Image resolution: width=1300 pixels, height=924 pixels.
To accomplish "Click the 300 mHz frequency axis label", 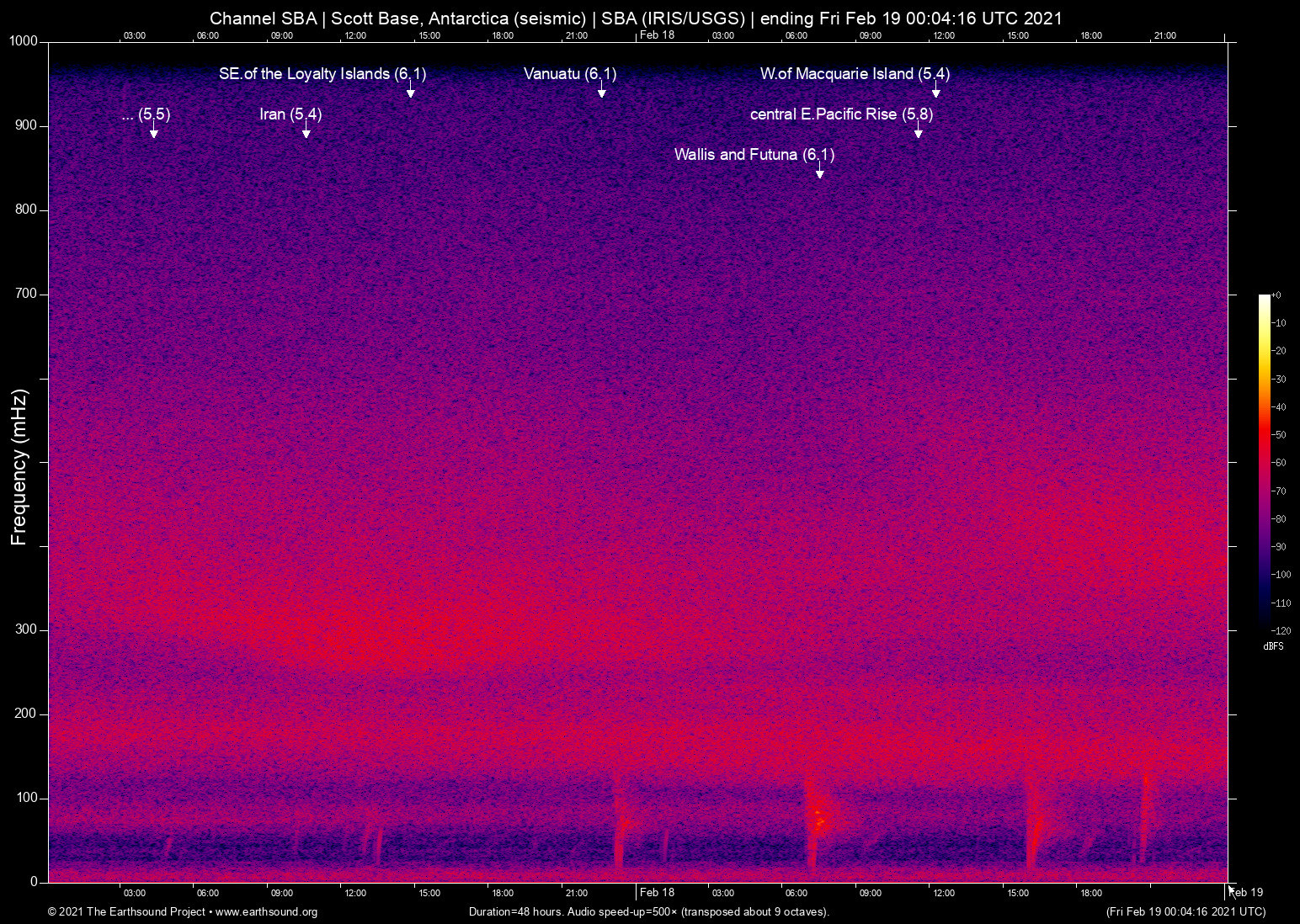I will pyautogui.click(x=26, y=629).
